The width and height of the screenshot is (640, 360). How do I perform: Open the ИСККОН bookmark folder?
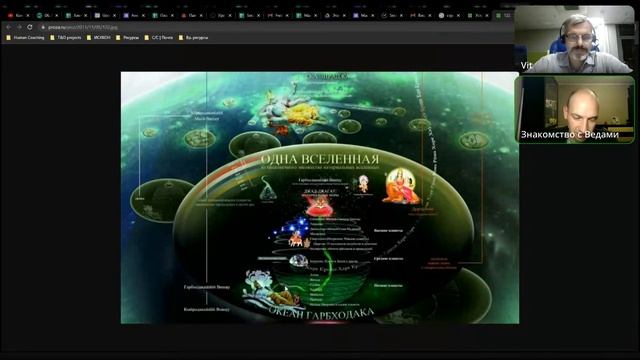[x=98, y=38]
